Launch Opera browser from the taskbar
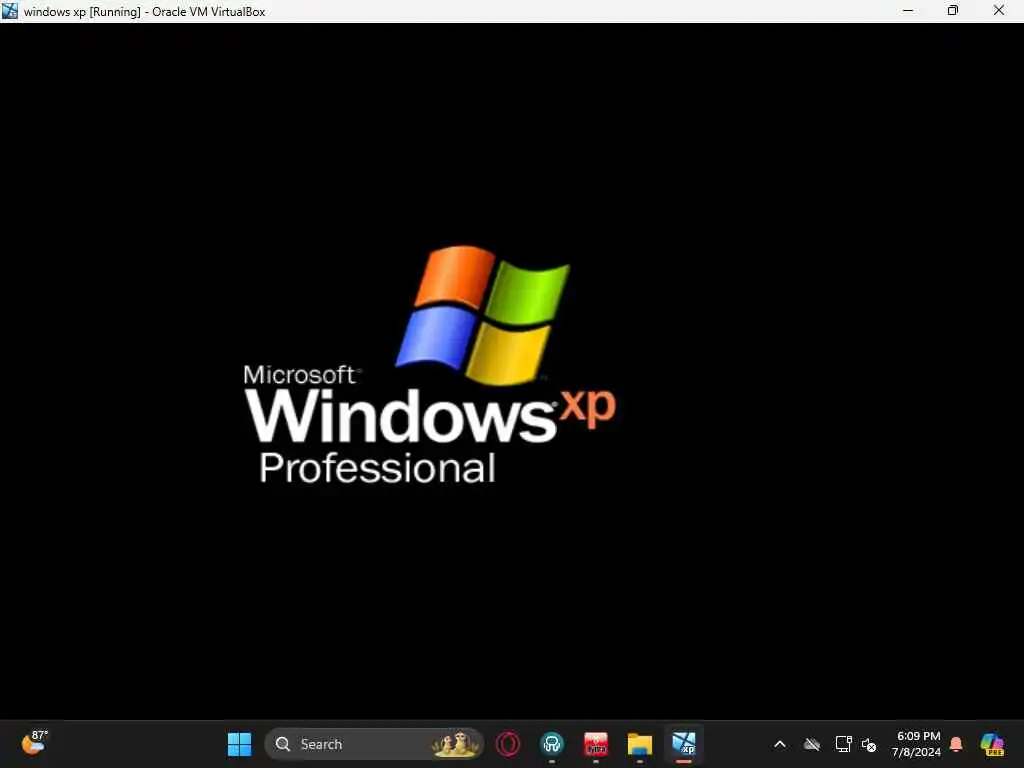Image resolution: width=1024 pixels, height=768 pixels. (508, 744)
